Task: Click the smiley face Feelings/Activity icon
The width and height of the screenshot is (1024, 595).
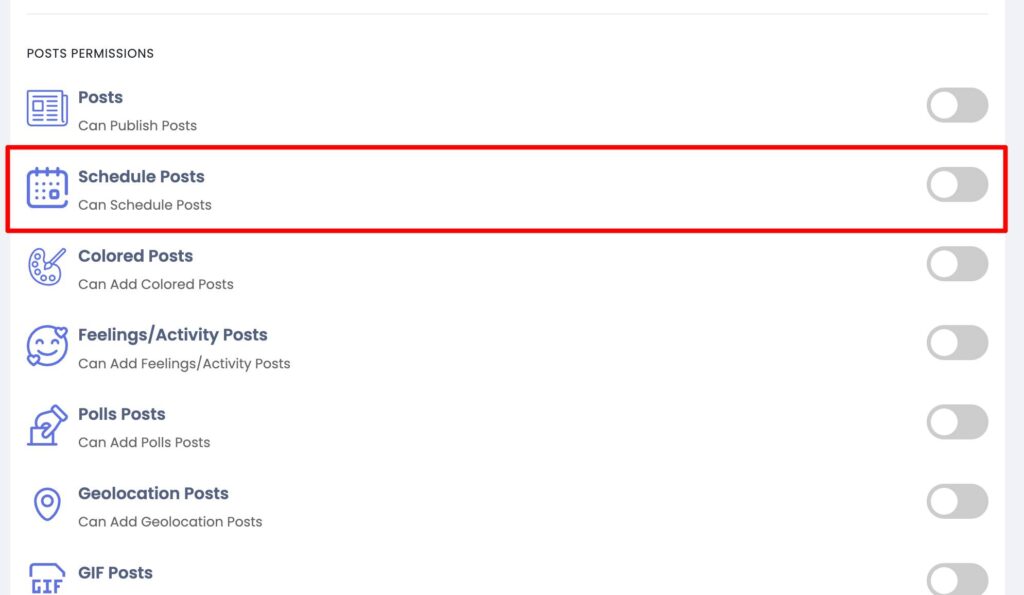Action: [47, 346]
